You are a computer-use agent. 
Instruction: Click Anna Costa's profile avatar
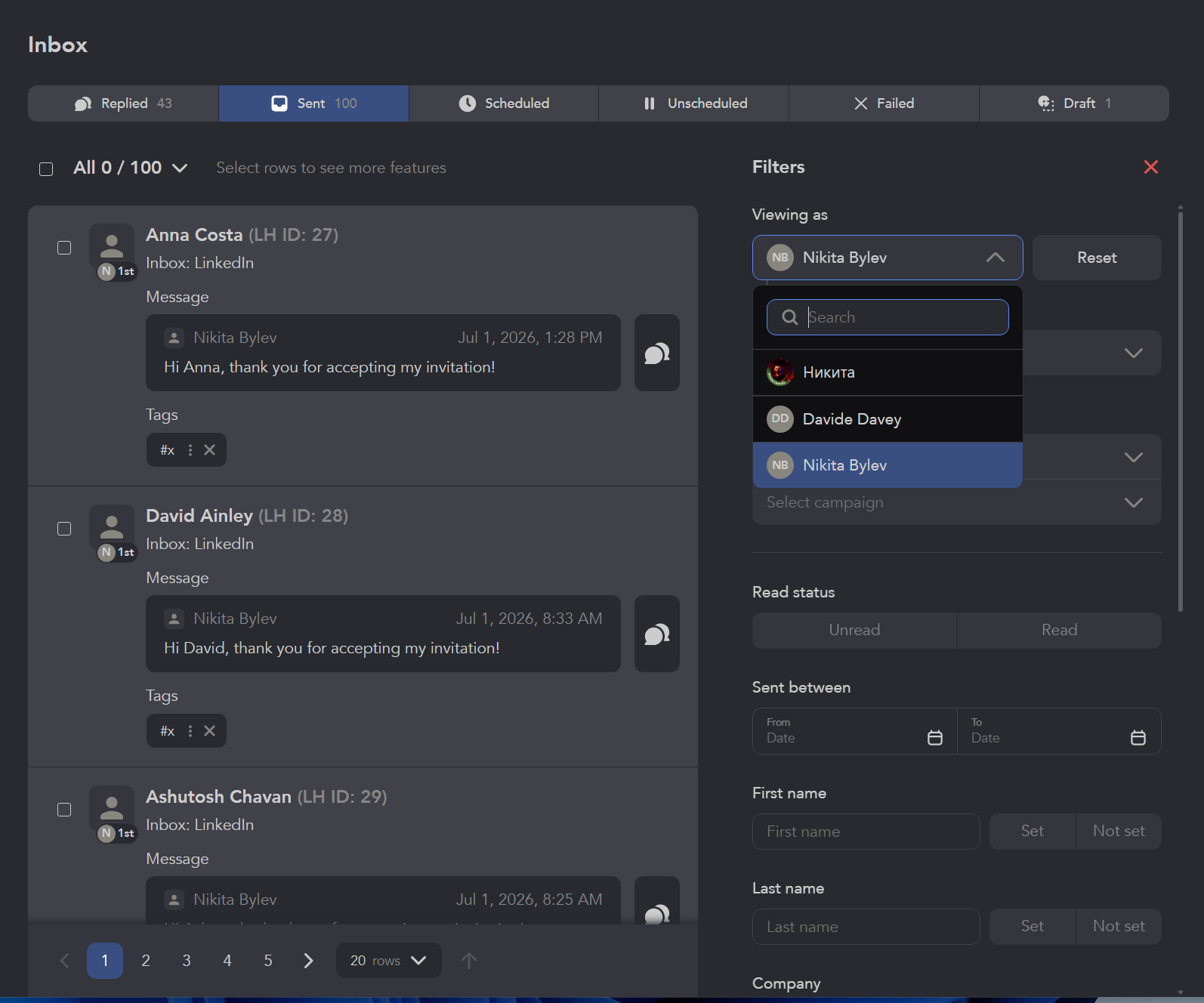(x=112, y=247)
